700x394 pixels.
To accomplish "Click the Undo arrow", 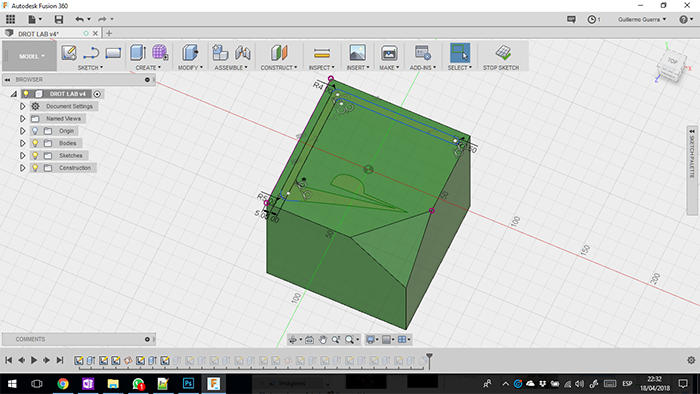I will click(x=79, y=19).
